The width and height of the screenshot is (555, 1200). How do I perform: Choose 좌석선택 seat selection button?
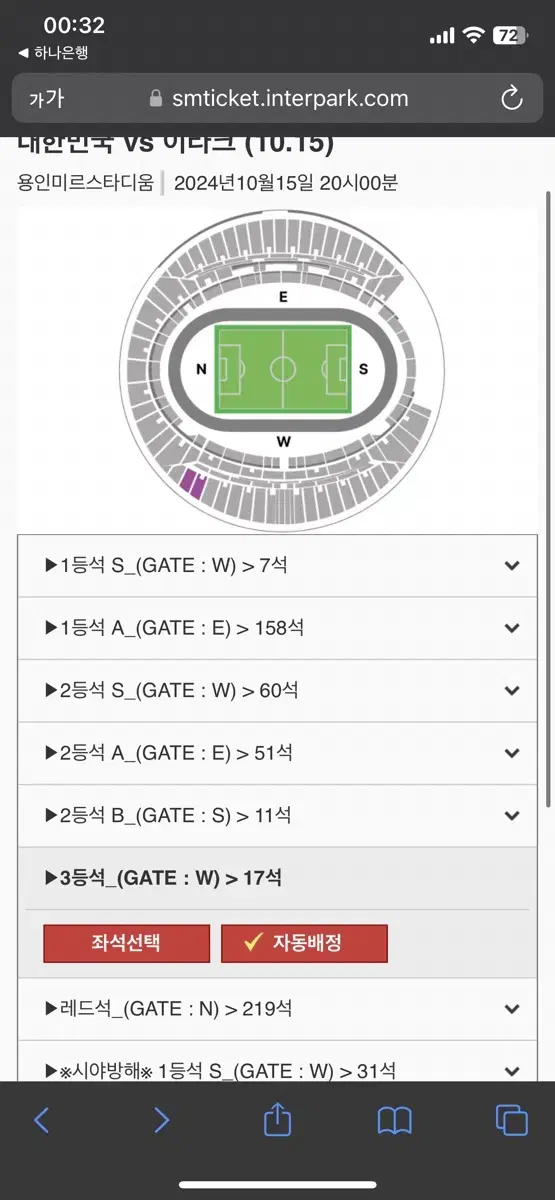pos(127,943)
